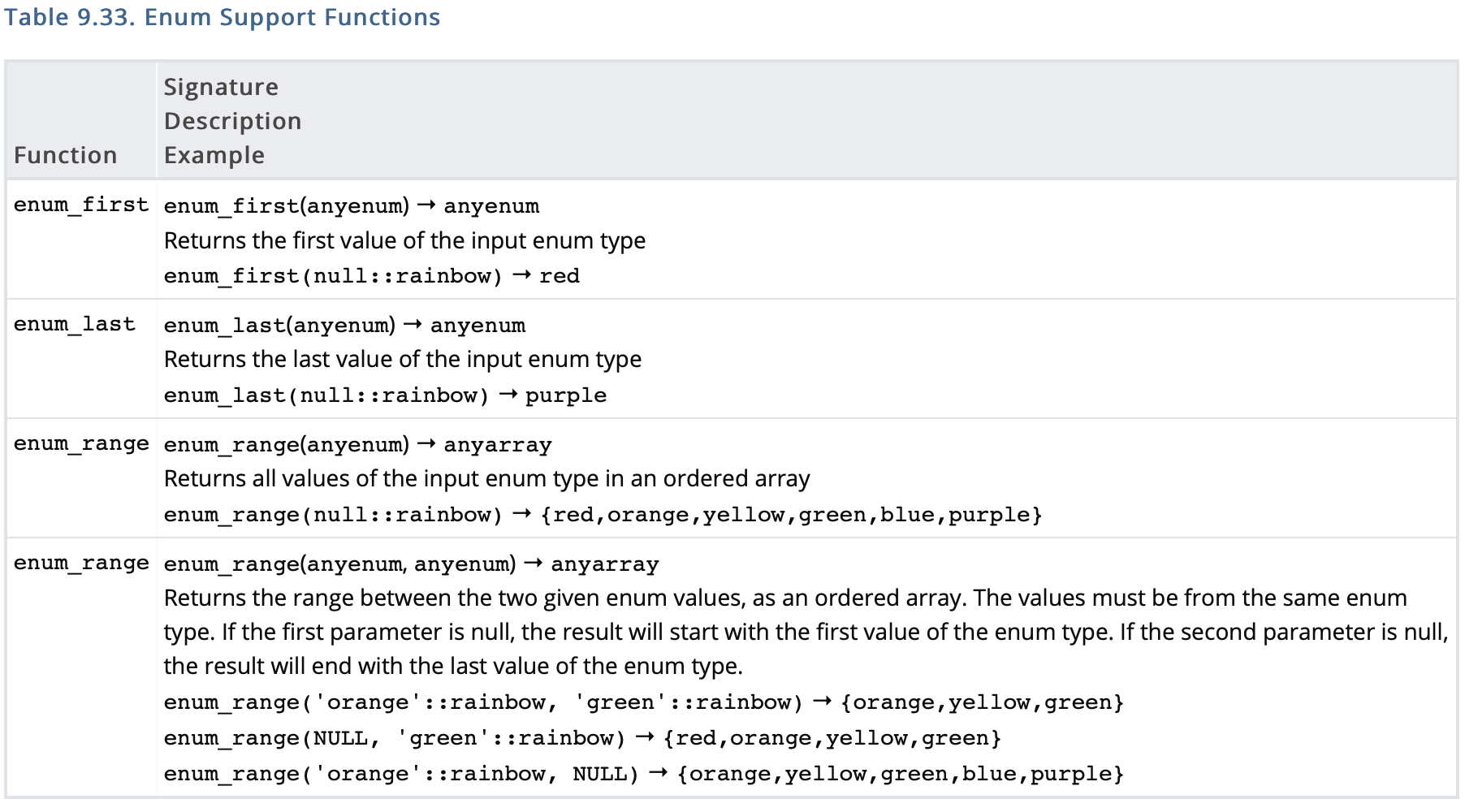Click the enum_range('orange'::rainbow, NULL) example
Screen dimensions: 1478x812
coord(643,774)
